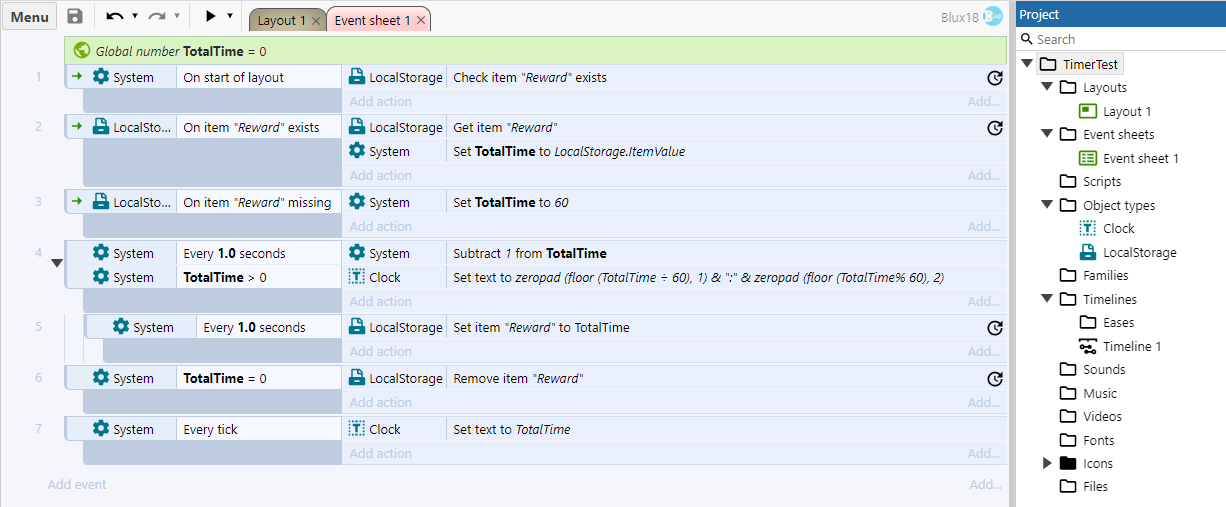The width and height of the screenshot is (1226, 507).
Task: Click async wait icon on Check item action
Action: click(x=994, y=77)
